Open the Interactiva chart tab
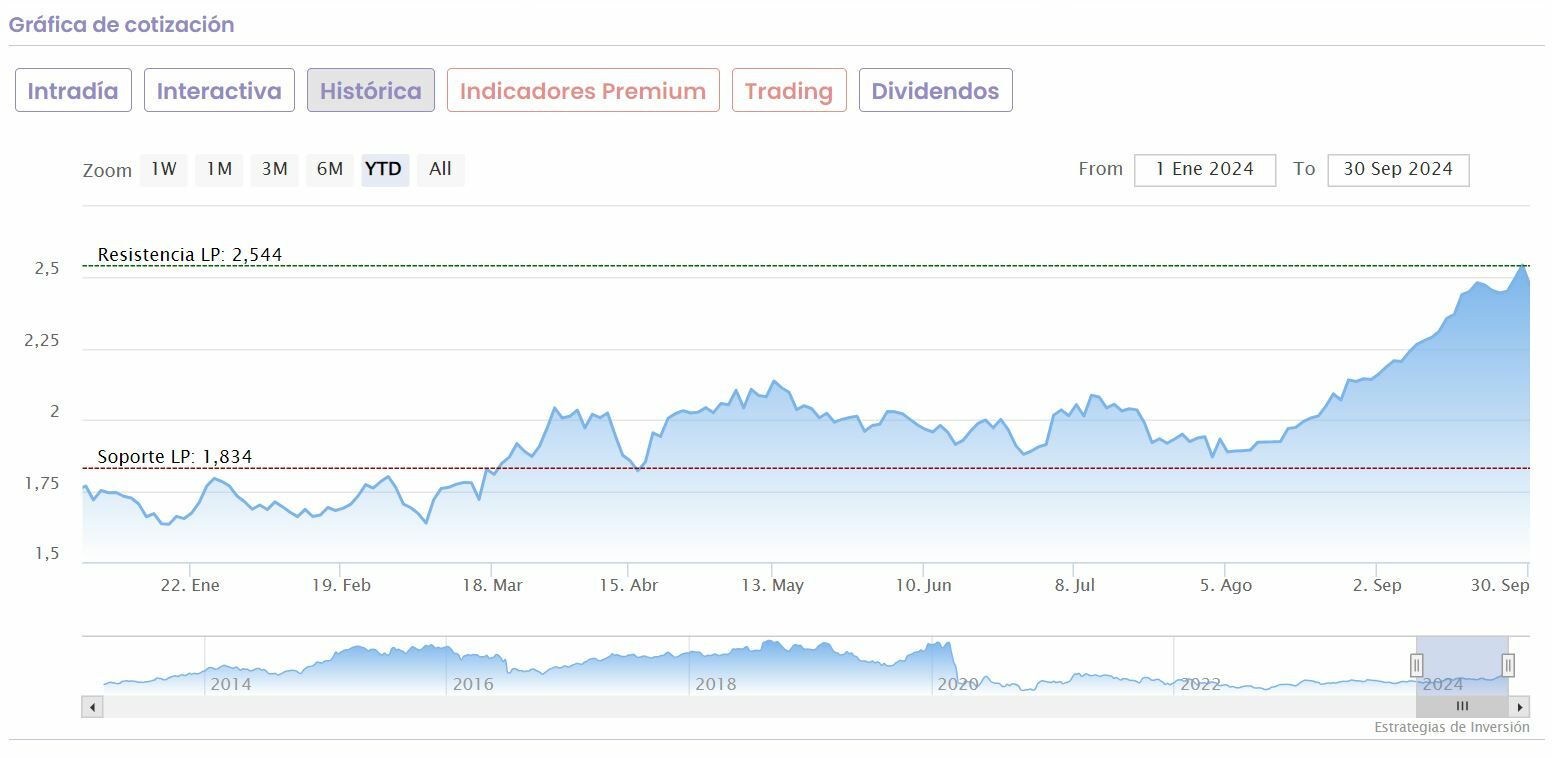The image size is (1552, 758). (x=219, y=91)
